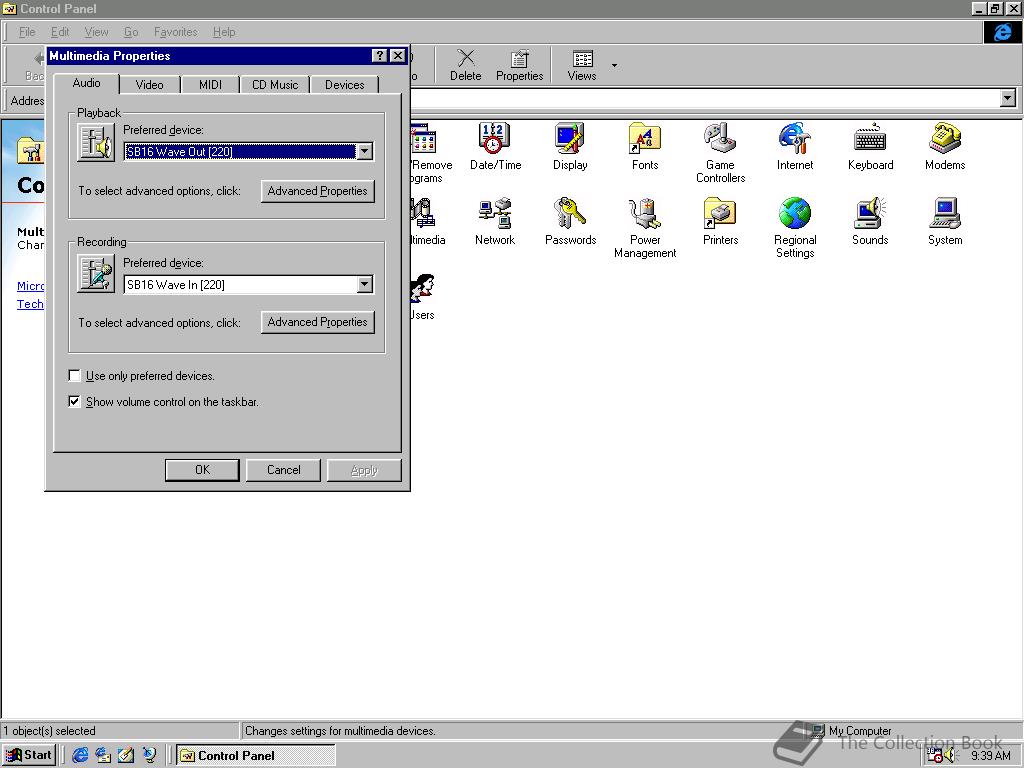
Task: Click the Properties toolbar icon
Action: pyautogui.click(x=520, y=65)
